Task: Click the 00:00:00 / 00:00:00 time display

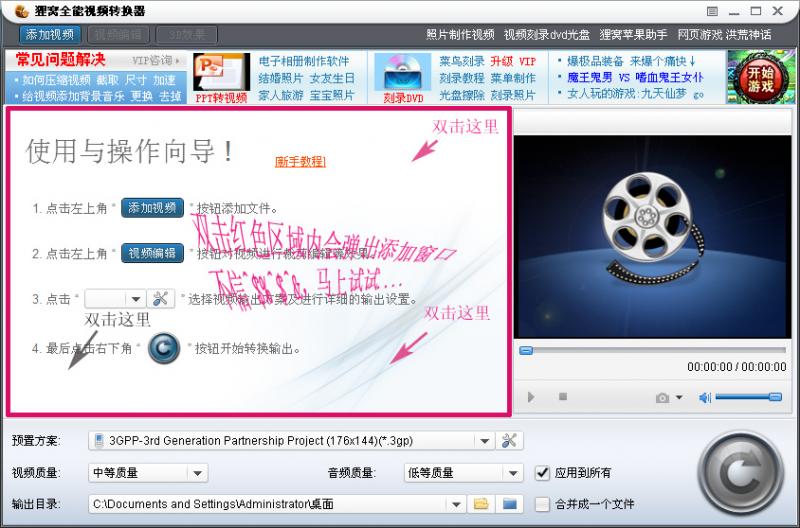Action: [x=737, y=367]
